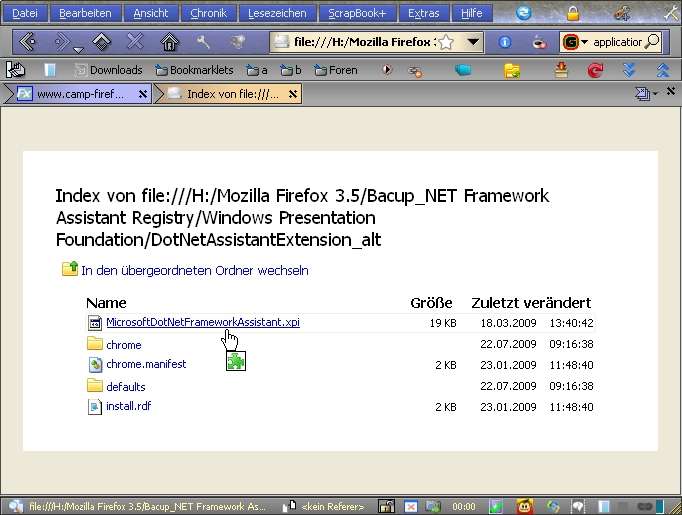Viewport: 682px width, 515px height.
Task: Open the chrome.manifest file link
Action: (146, 364)
